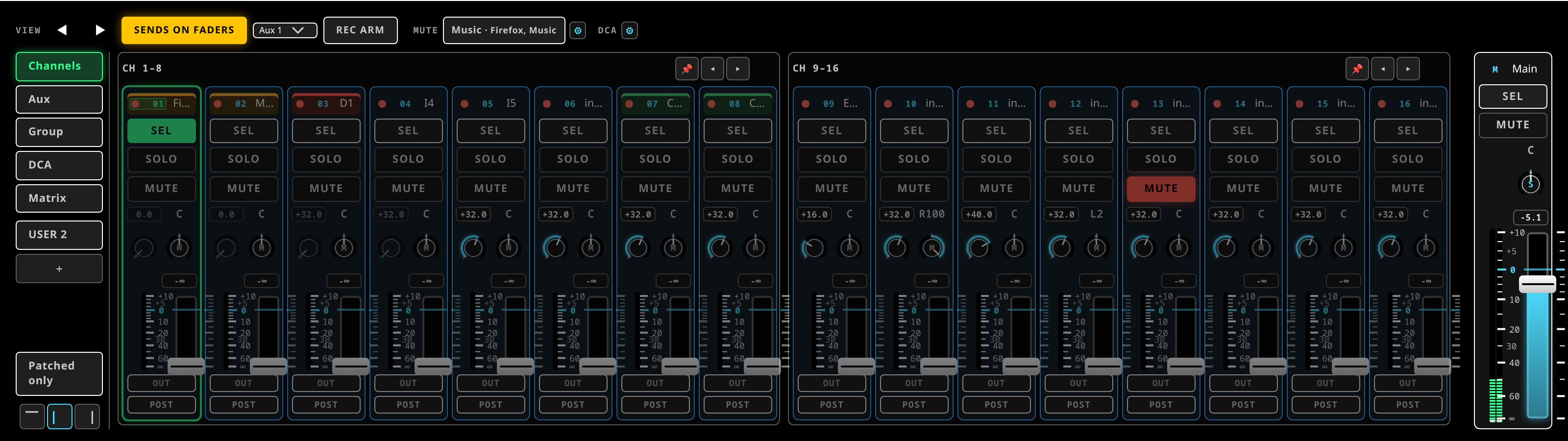Click the VIEW left arrow
This screenshot has height=441, width=1568.
click(x=62, y=30)
